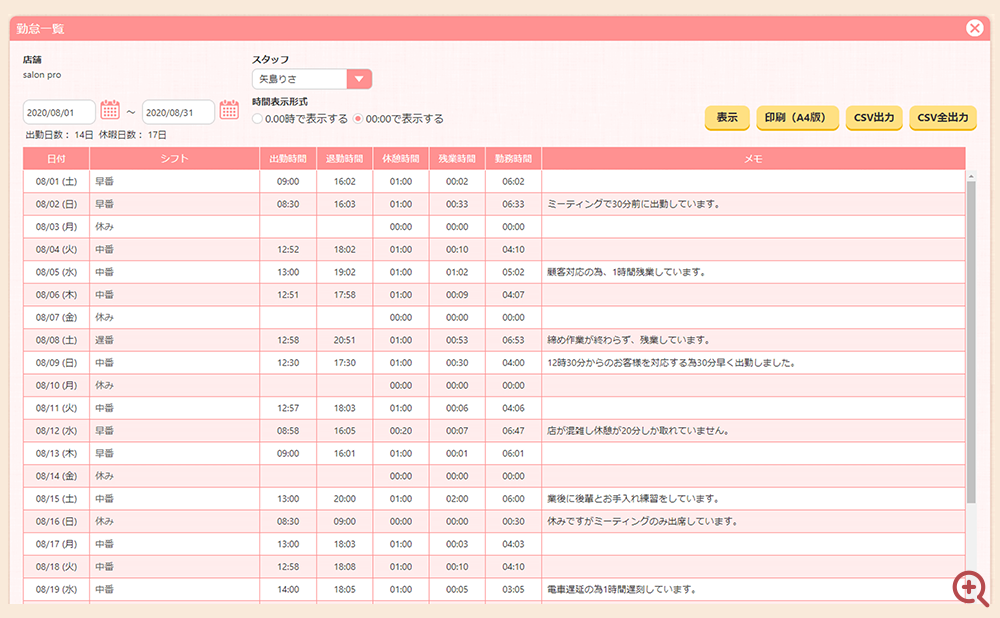Click the 日付 column header
The width and height of the screenshot is (1000, 618).
(56, 159)
